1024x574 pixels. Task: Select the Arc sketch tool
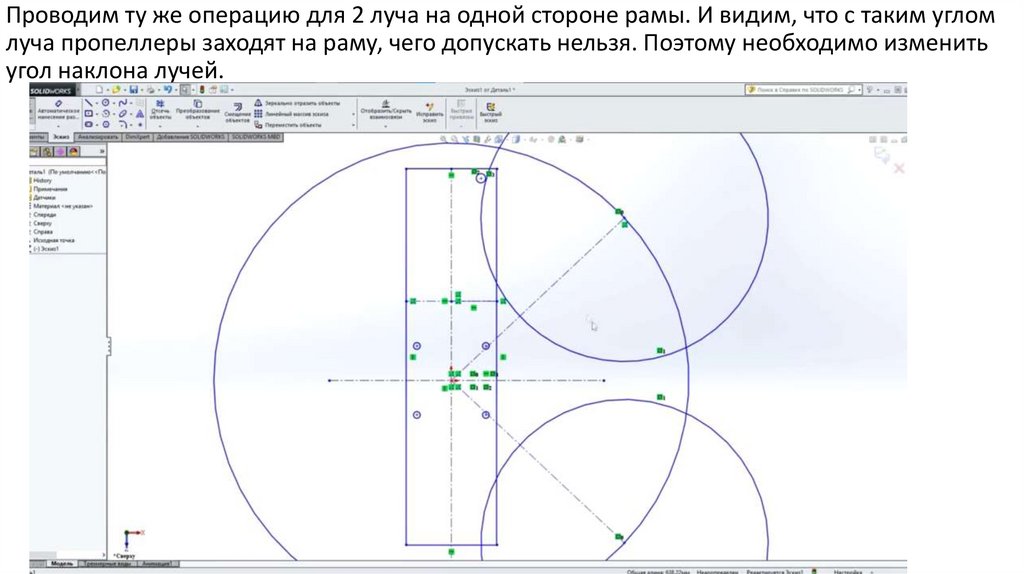coord(106,114)
